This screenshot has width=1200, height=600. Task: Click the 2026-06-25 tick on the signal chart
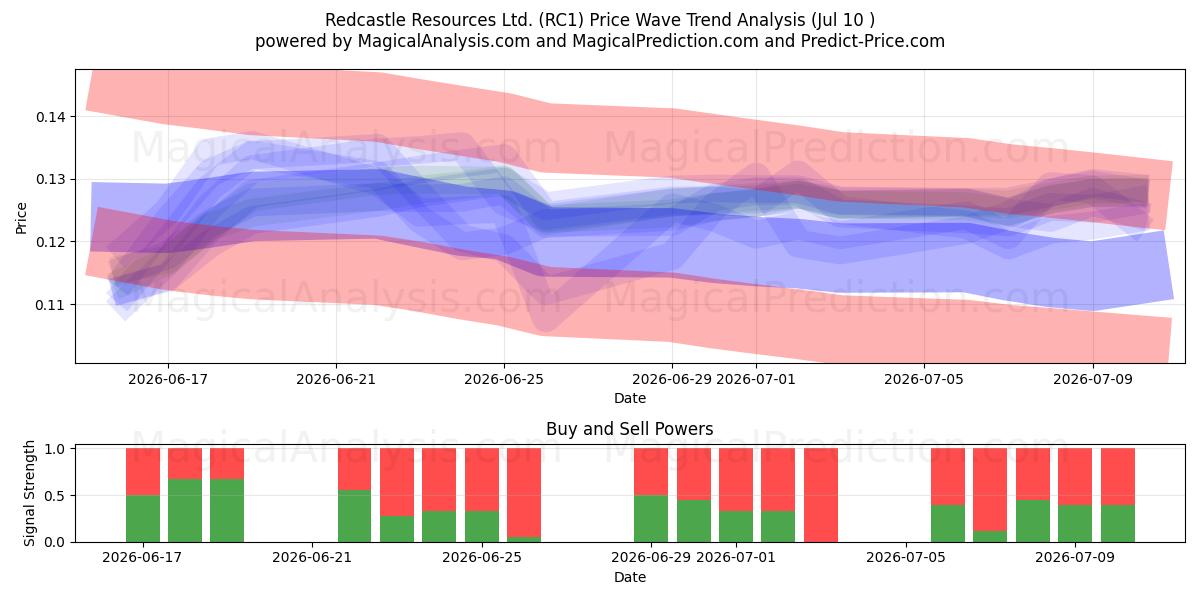click(x=482, y=558)
